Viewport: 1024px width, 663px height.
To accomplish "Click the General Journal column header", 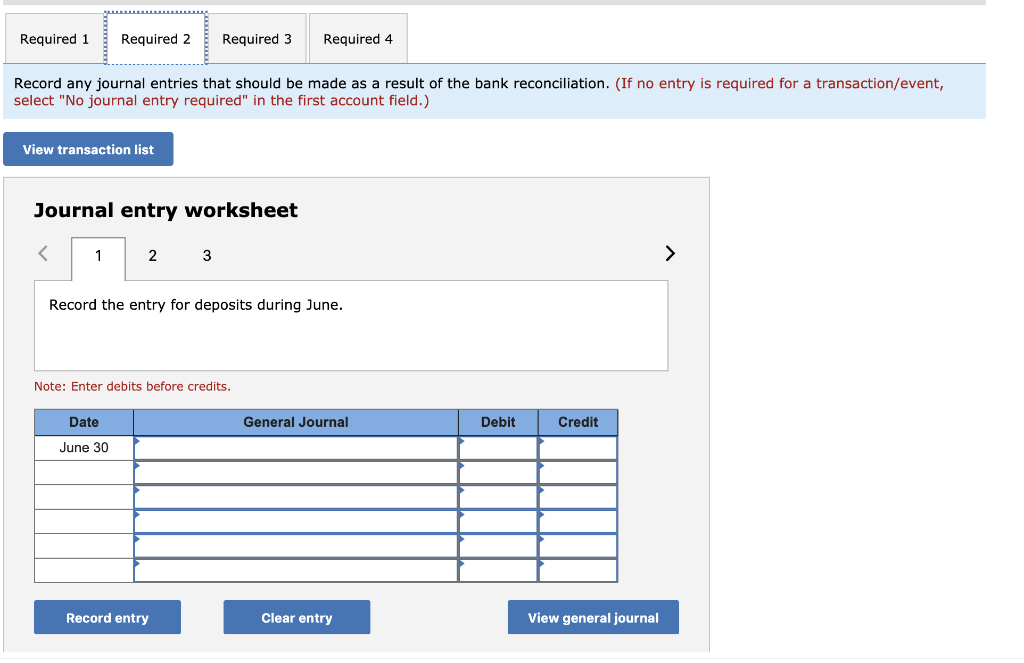I will coord(296,423).
